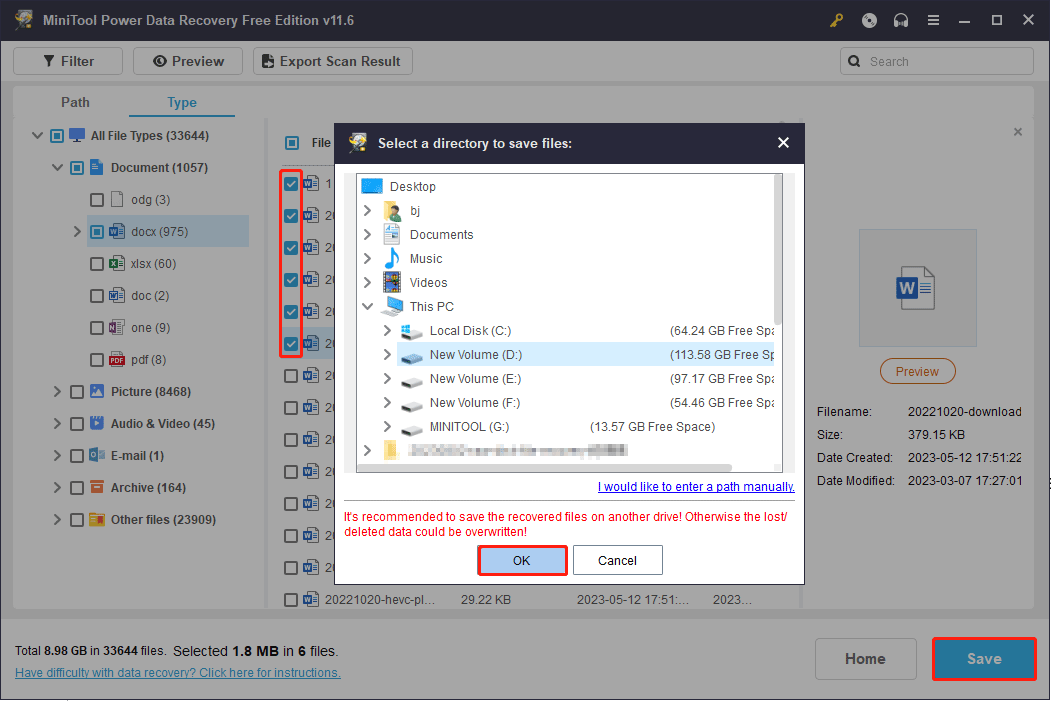
Task: Toggle the All File Types checkbox
Action: coord(57,135)
